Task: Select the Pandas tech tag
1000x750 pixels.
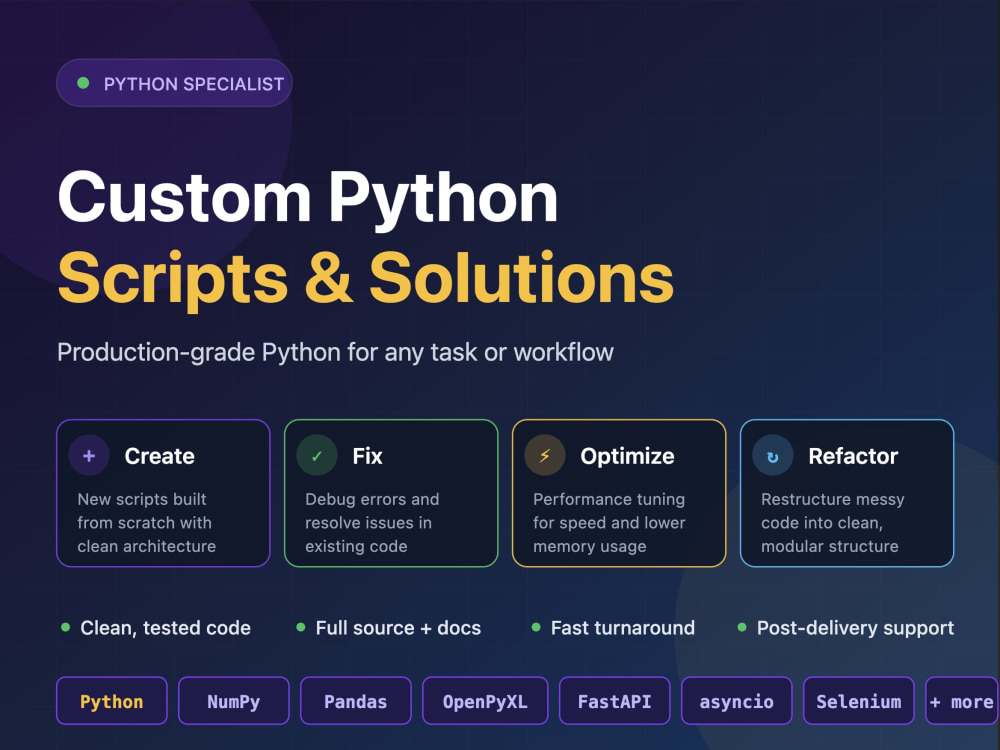Action: [356, 701]
